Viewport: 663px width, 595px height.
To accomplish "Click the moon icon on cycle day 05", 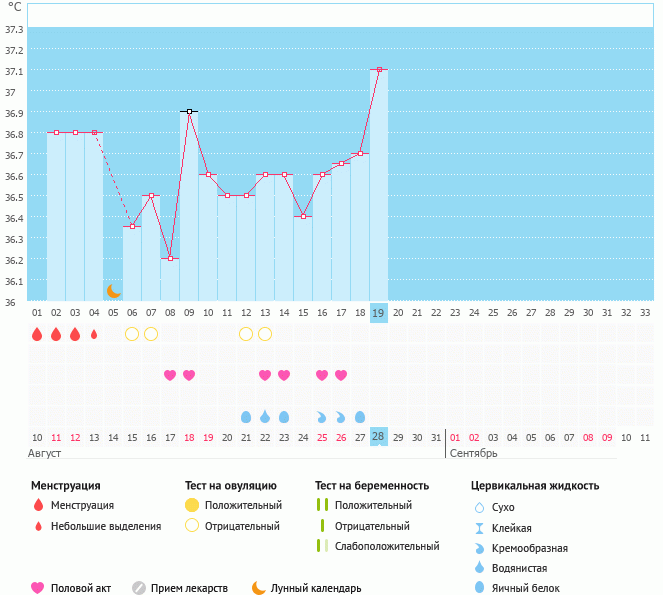I will coord(113,291).
